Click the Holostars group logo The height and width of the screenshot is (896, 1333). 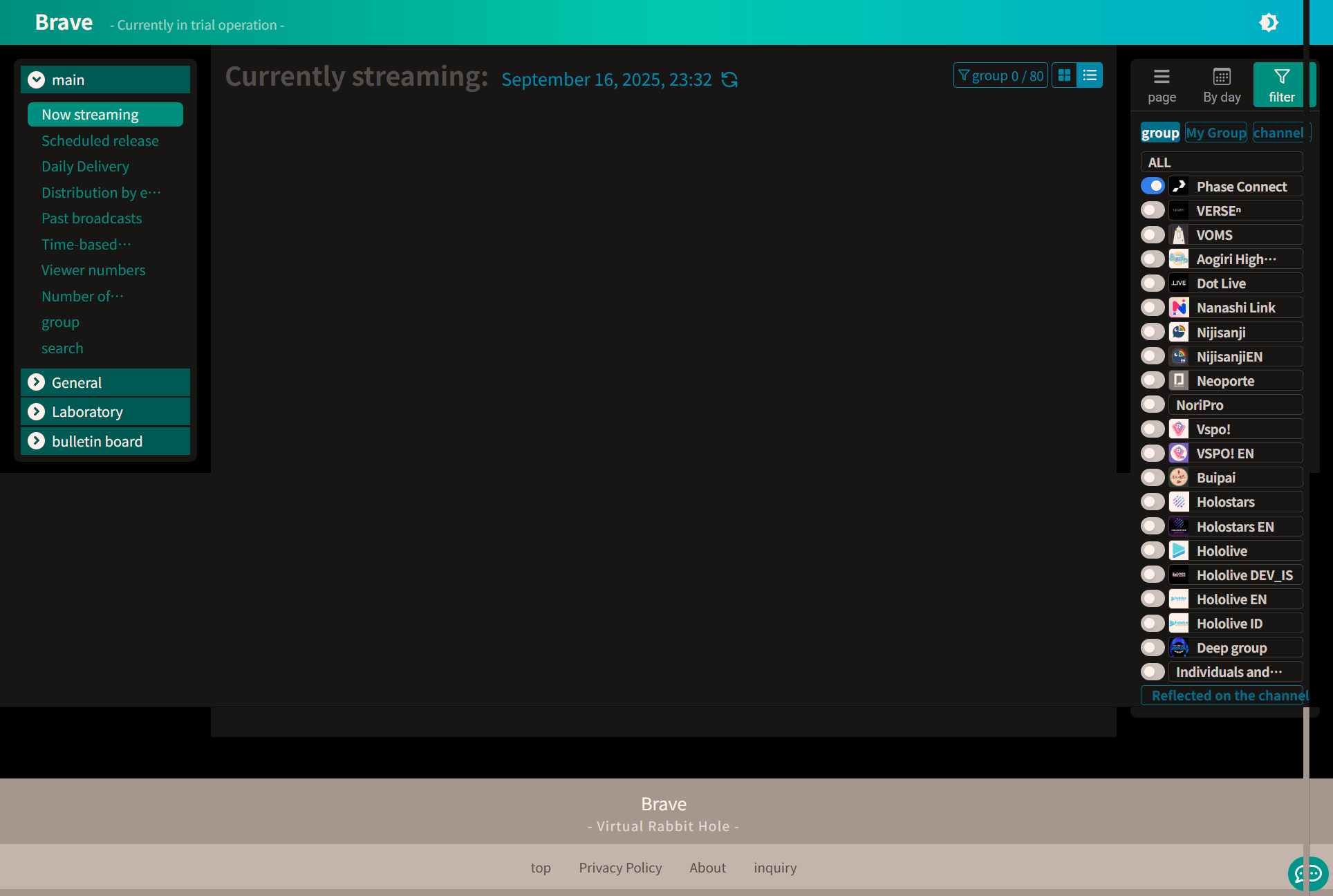tap(1179, 502)
